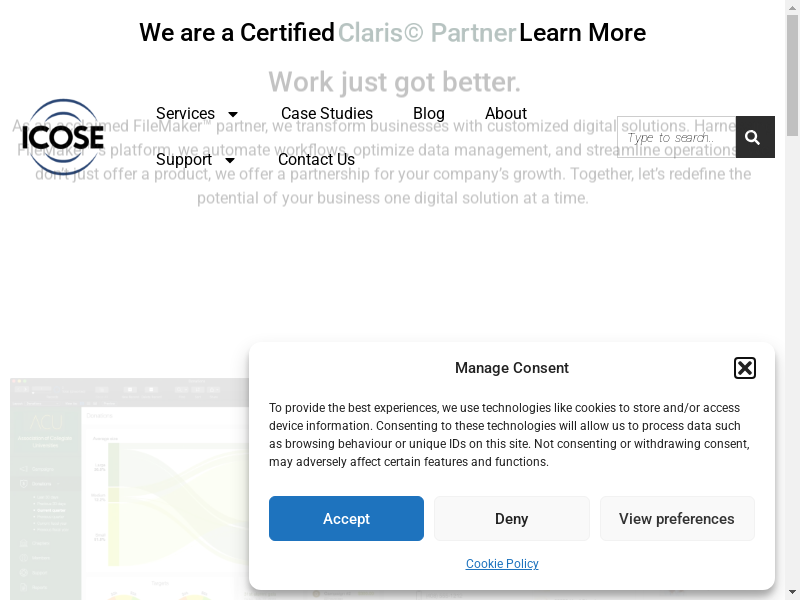The height and width of the screenshot is (600, 800).
Task: Open the Cookie Policy link
Action: [x=502, y=564]
